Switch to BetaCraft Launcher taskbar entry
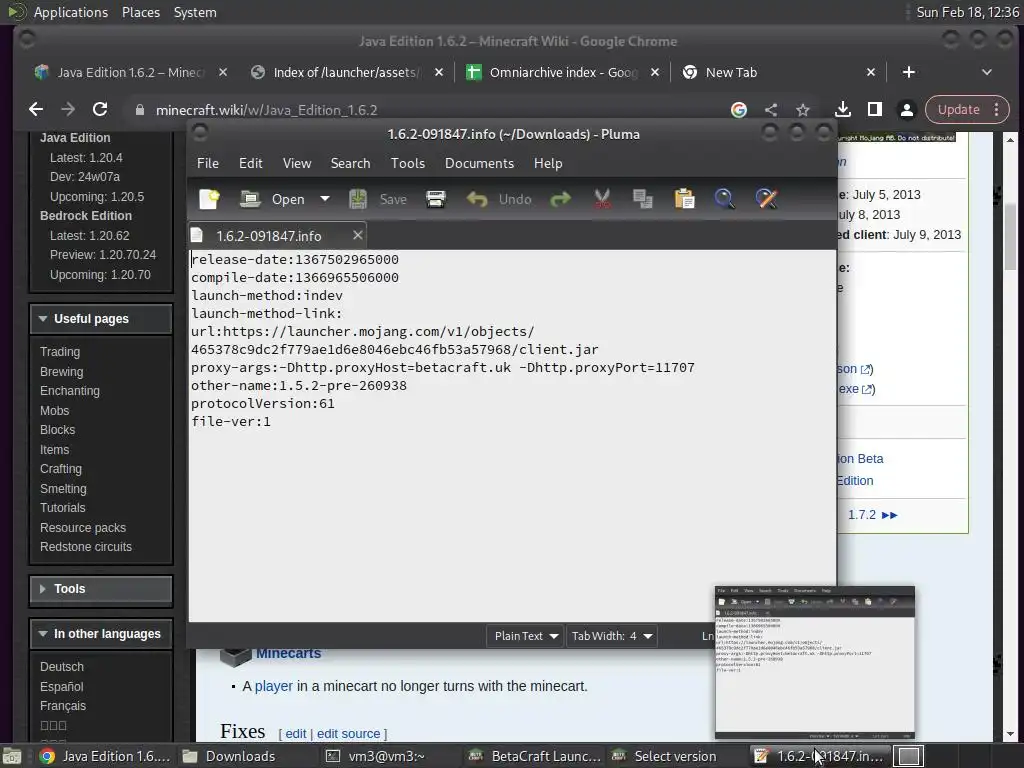The image size is (1024, 768). pos(534,756)
